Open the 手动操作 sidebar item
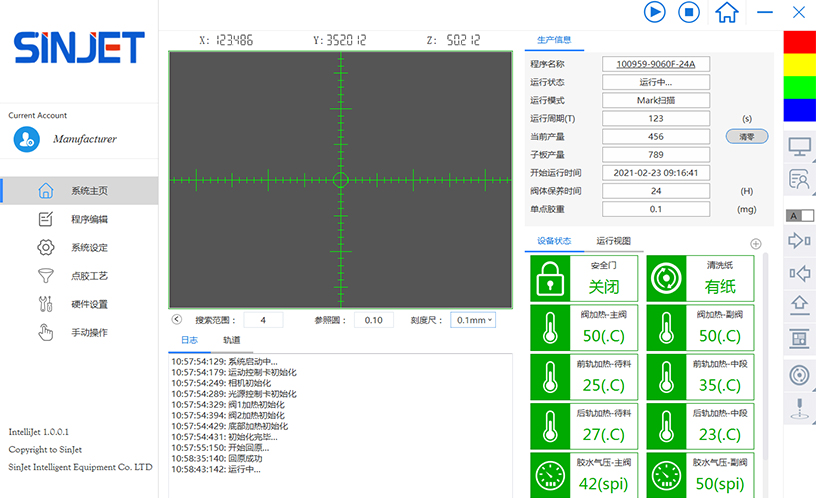Screen dimensions: 816x498 pos(79,333)
